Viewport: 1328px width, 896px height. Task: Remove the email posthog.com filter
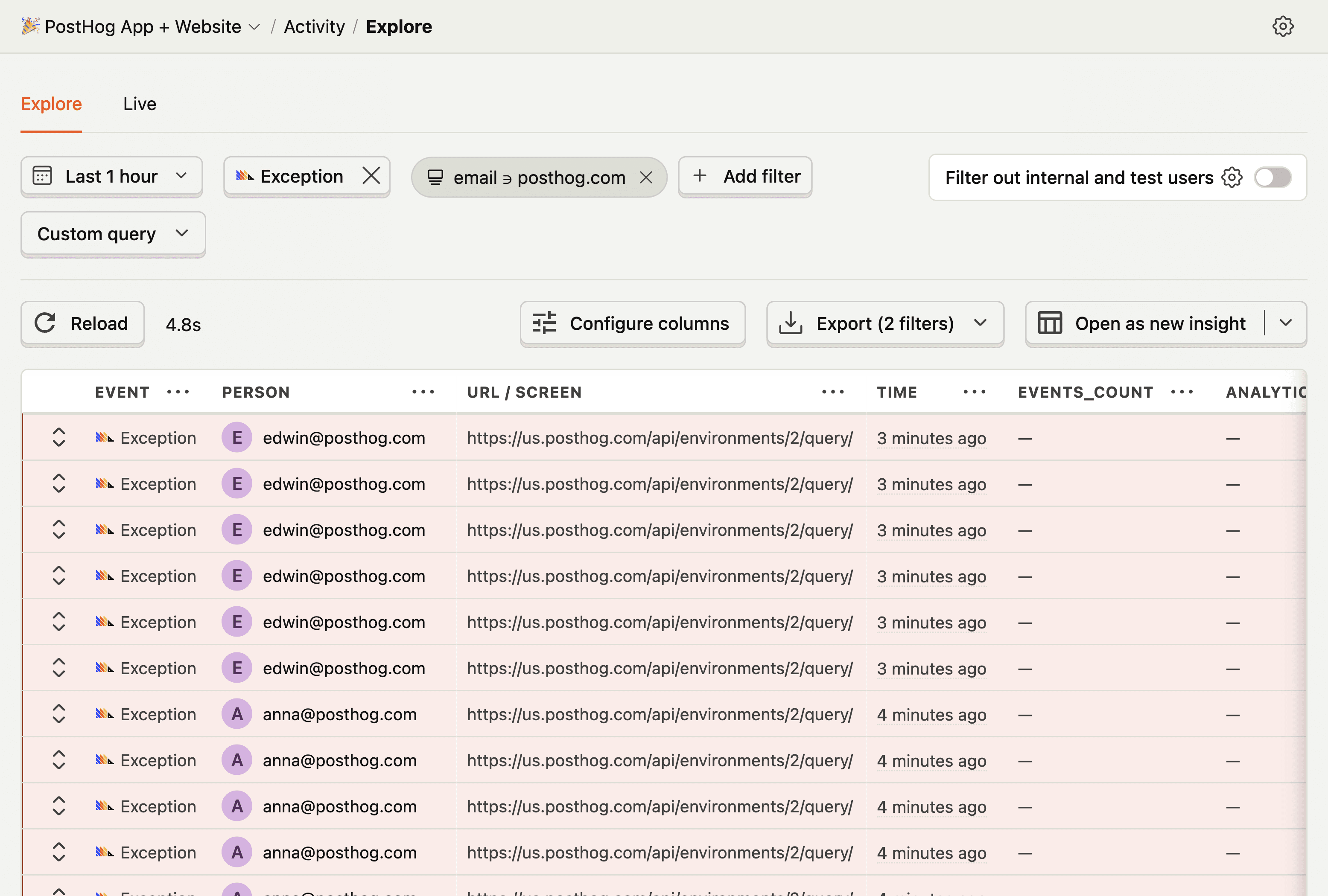pos(646,177)
